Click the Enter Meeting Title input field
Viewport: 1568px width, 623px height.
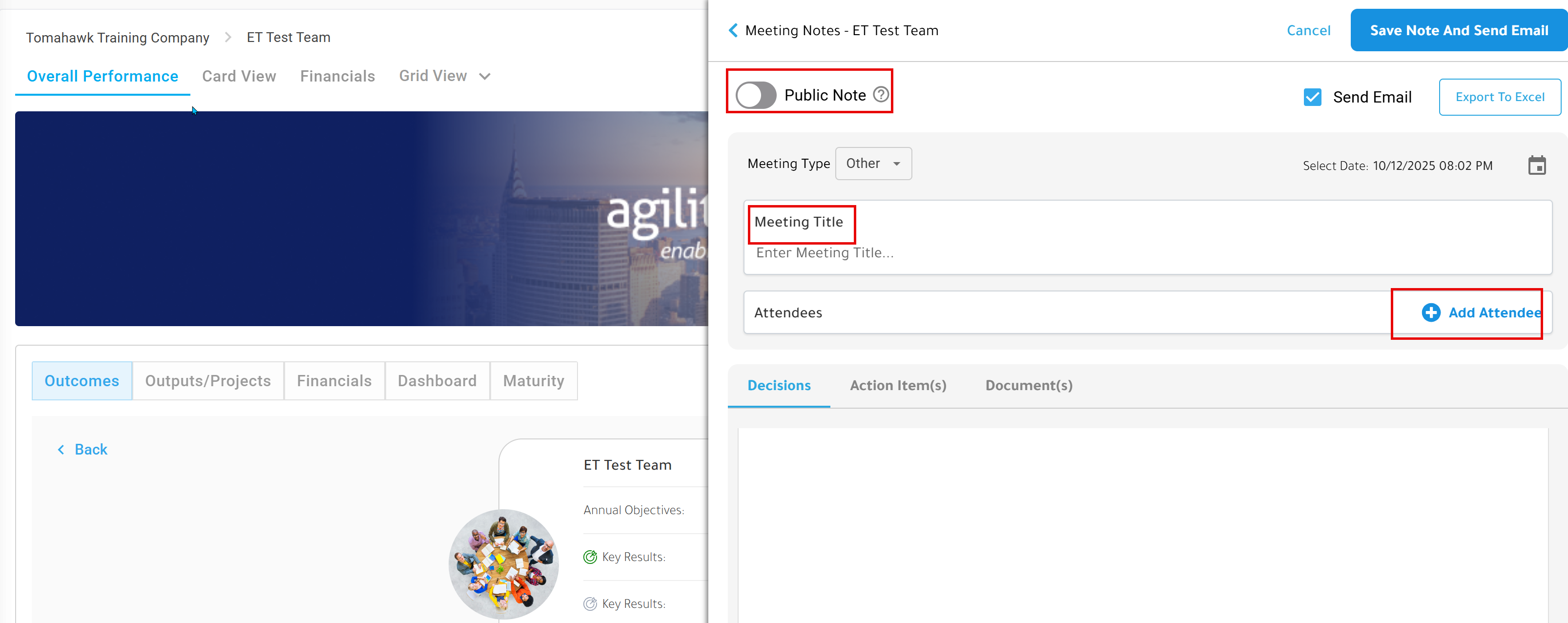pyautogui.click(x=1147, y=253)
